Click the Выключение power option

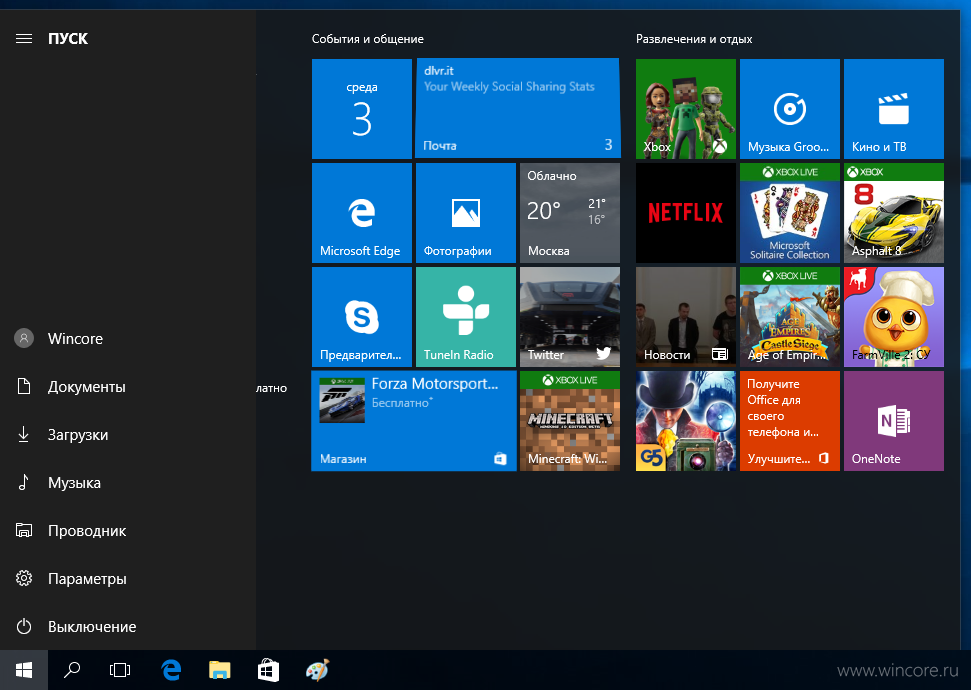(128, 626)
